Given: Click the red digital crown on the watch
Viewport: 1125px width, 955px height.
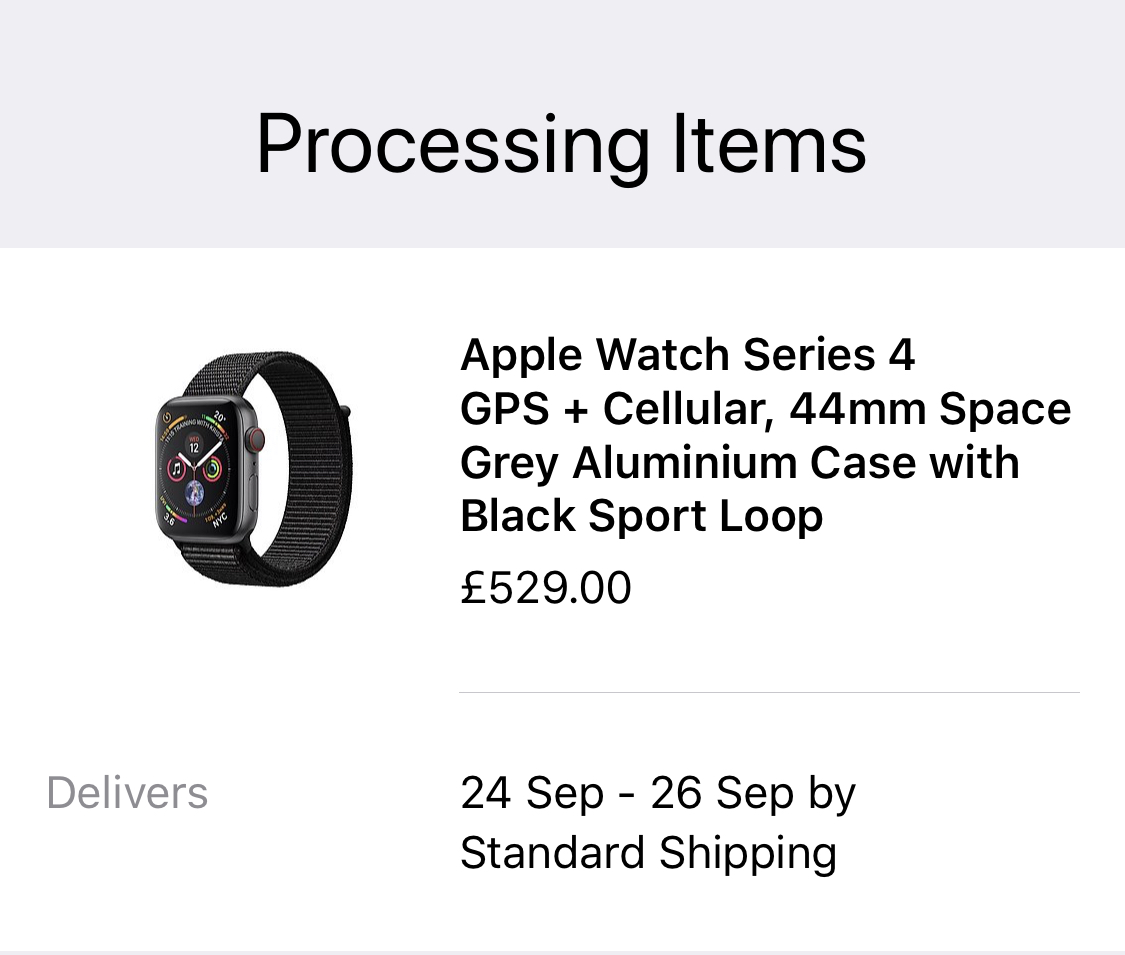Looking at the screenshot, I should click(256, 437).
